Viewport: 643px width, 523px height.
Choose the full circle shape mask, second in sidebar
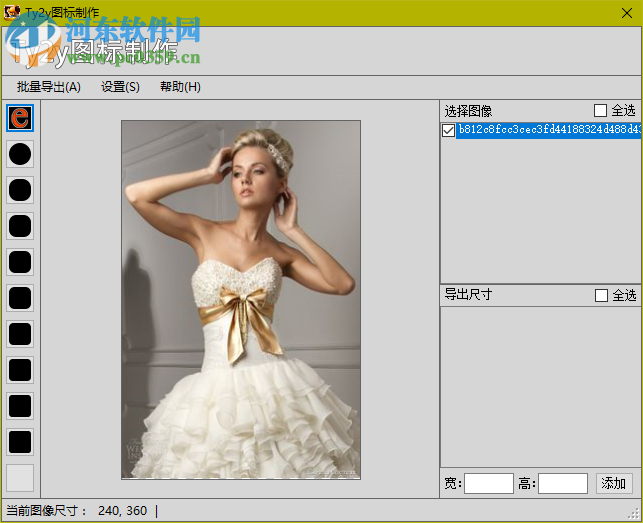click(20, 154)
